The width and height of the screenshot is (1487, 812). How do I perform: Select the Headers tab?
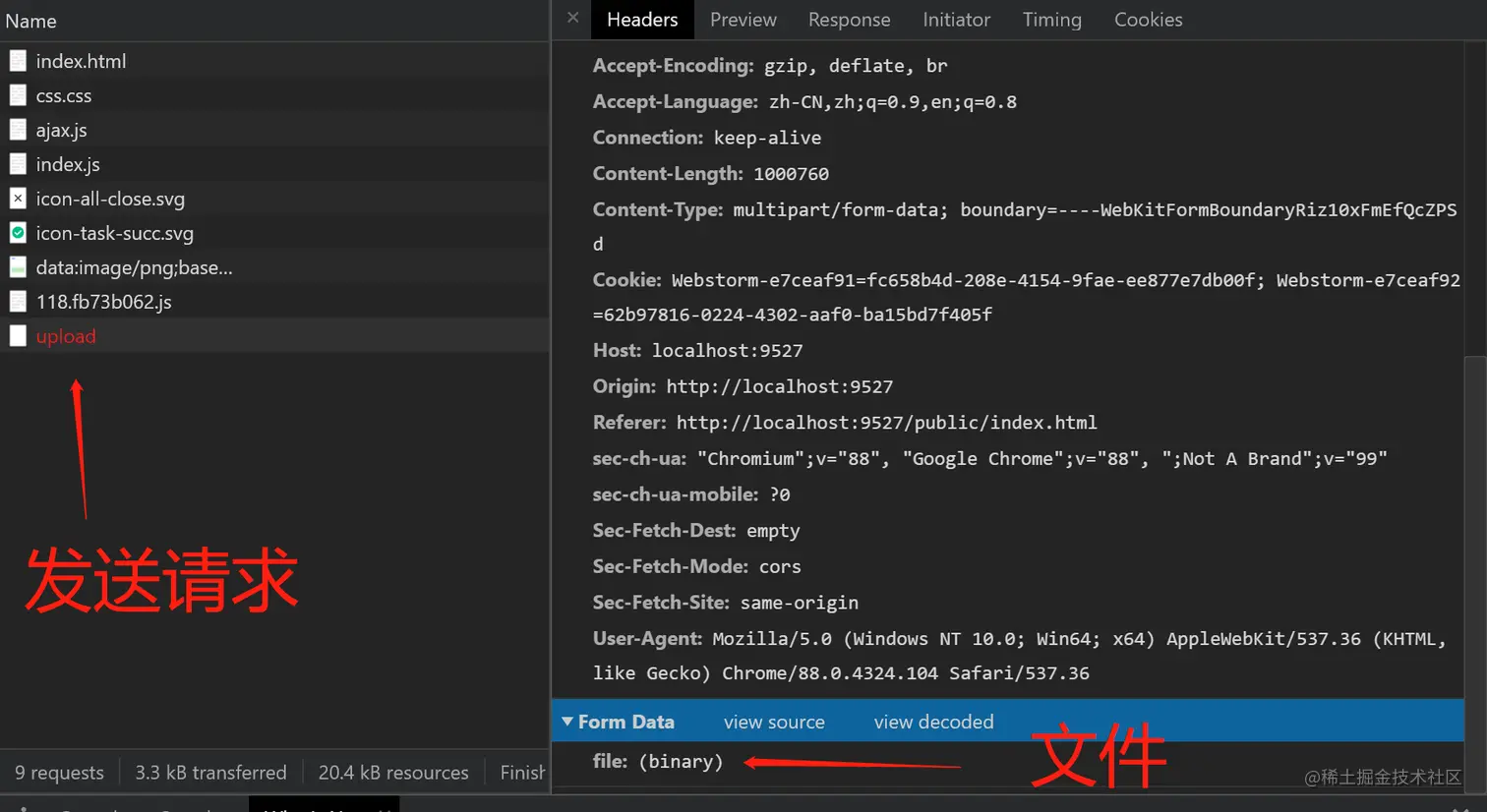[x=642, y=20]
